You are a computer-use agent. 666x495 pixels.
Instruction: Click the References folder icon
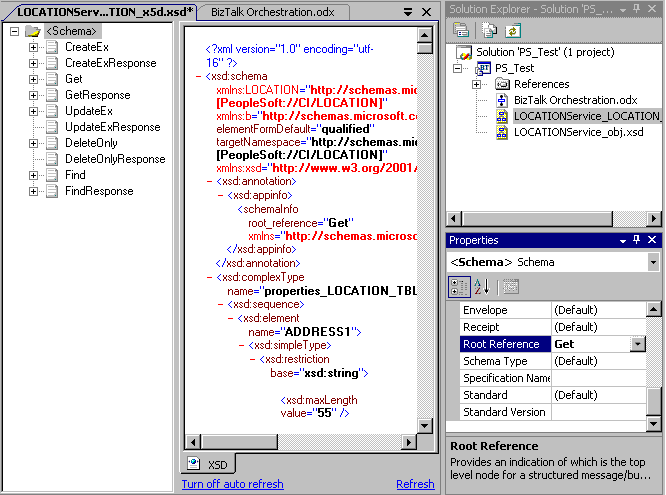point(502,84)
